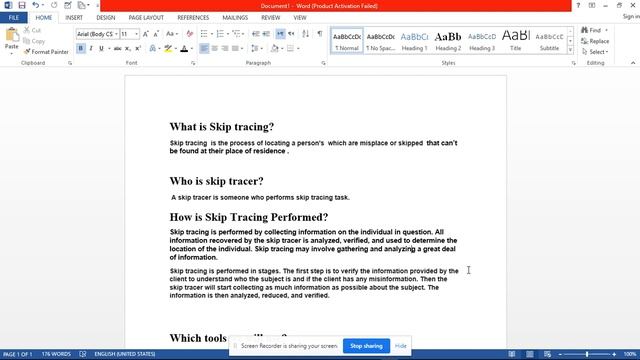Screen dimensions: 640x360
Task: Clear all formatting icon
Action: pyautogui.click(x=189, y=34)
